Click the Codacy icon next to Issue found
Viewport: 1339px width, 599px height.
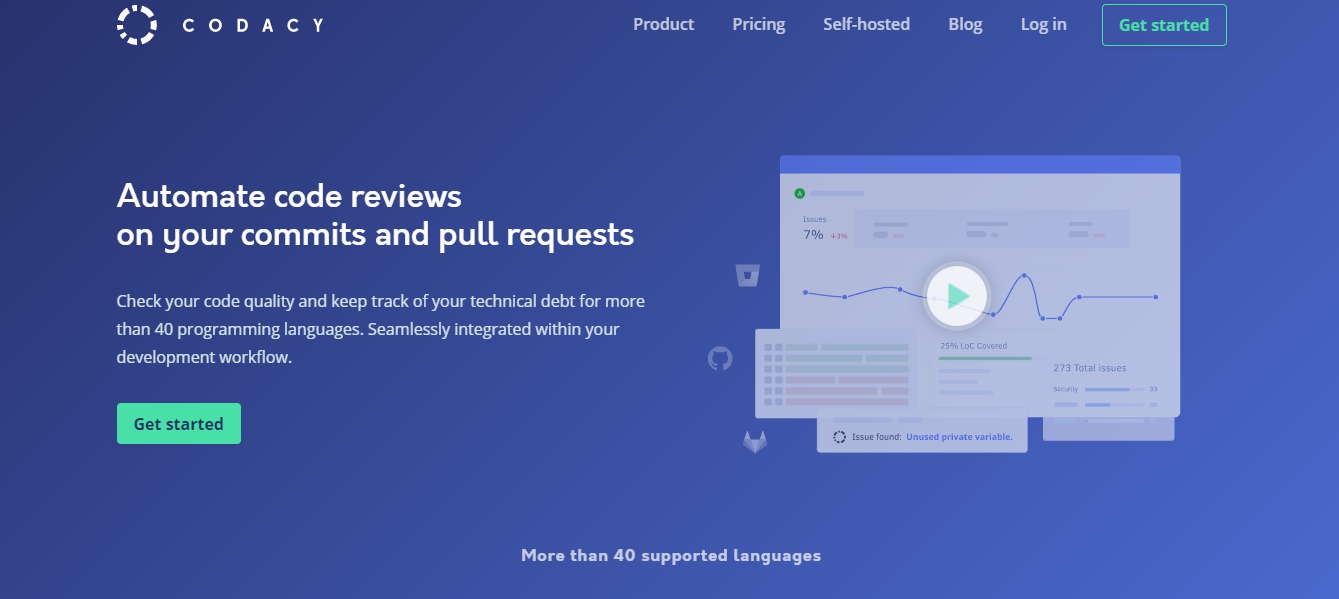pos(839,437)
